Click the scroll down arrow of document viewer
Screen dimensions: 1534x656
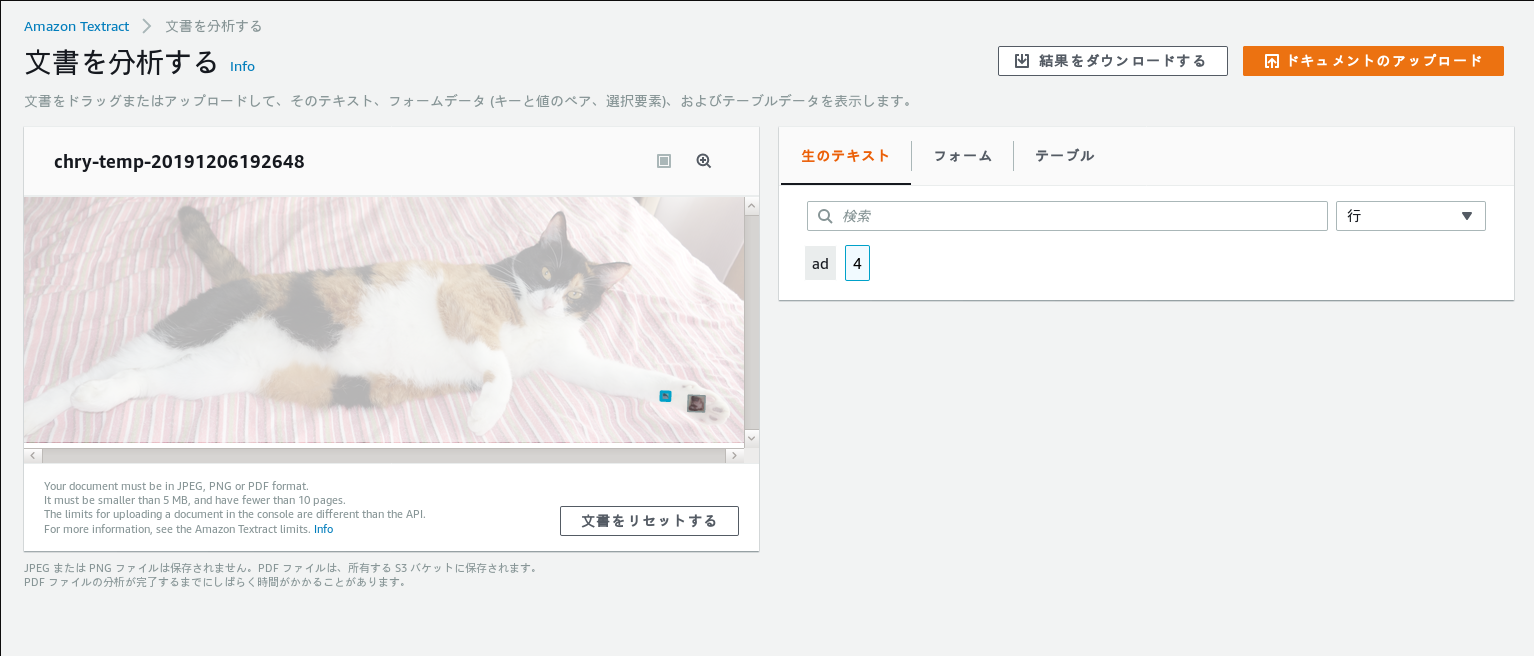(x=752, y=438)
